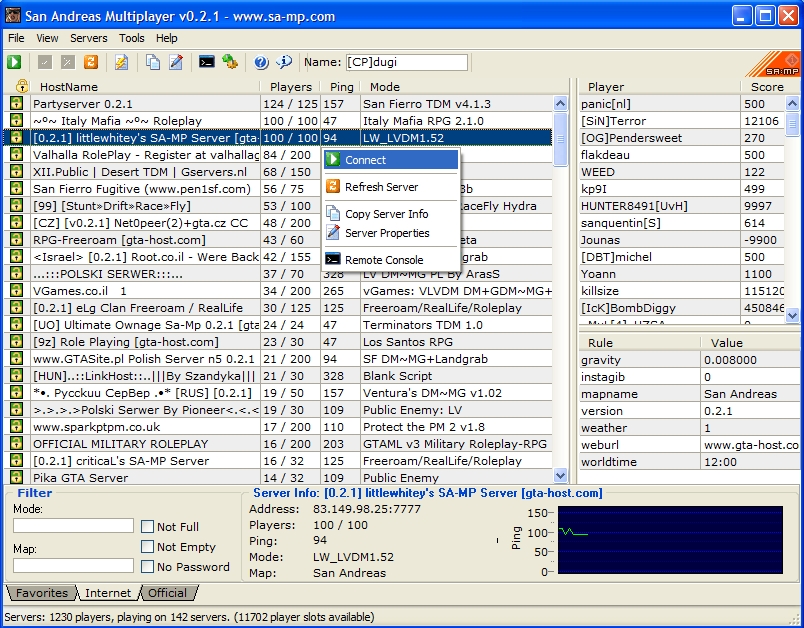The width and height of the screenshot is (804, 628).
Task: Switch to the Official tab
Action: [x=167, y=593]
